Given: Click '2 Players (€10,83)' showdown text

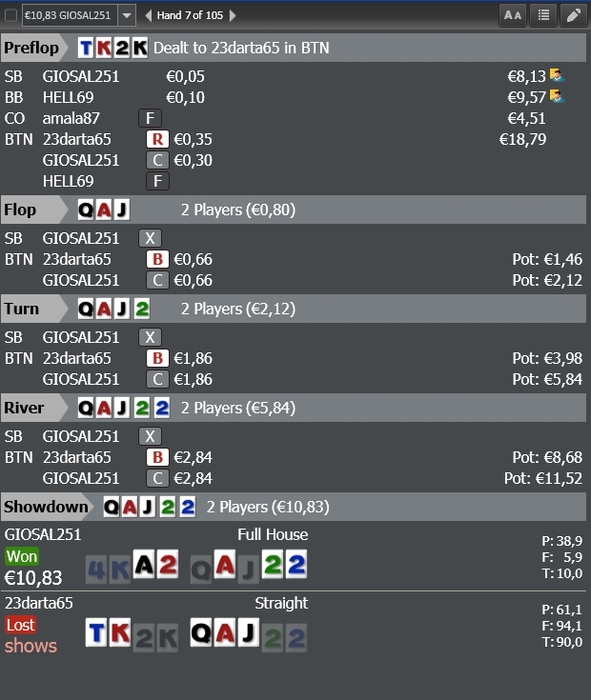Looking at the screenshot, I should (x=268, y=507).
